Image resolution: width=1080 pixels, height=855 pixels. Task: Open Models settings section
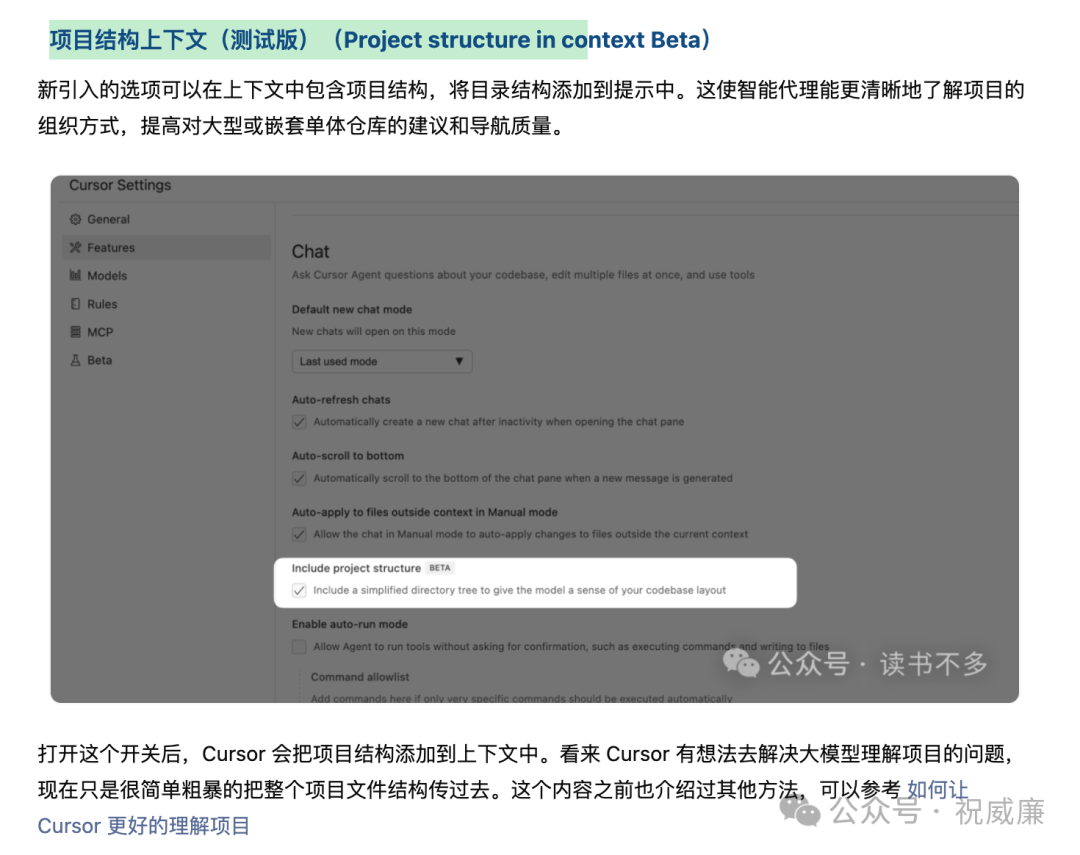[107, 276]
